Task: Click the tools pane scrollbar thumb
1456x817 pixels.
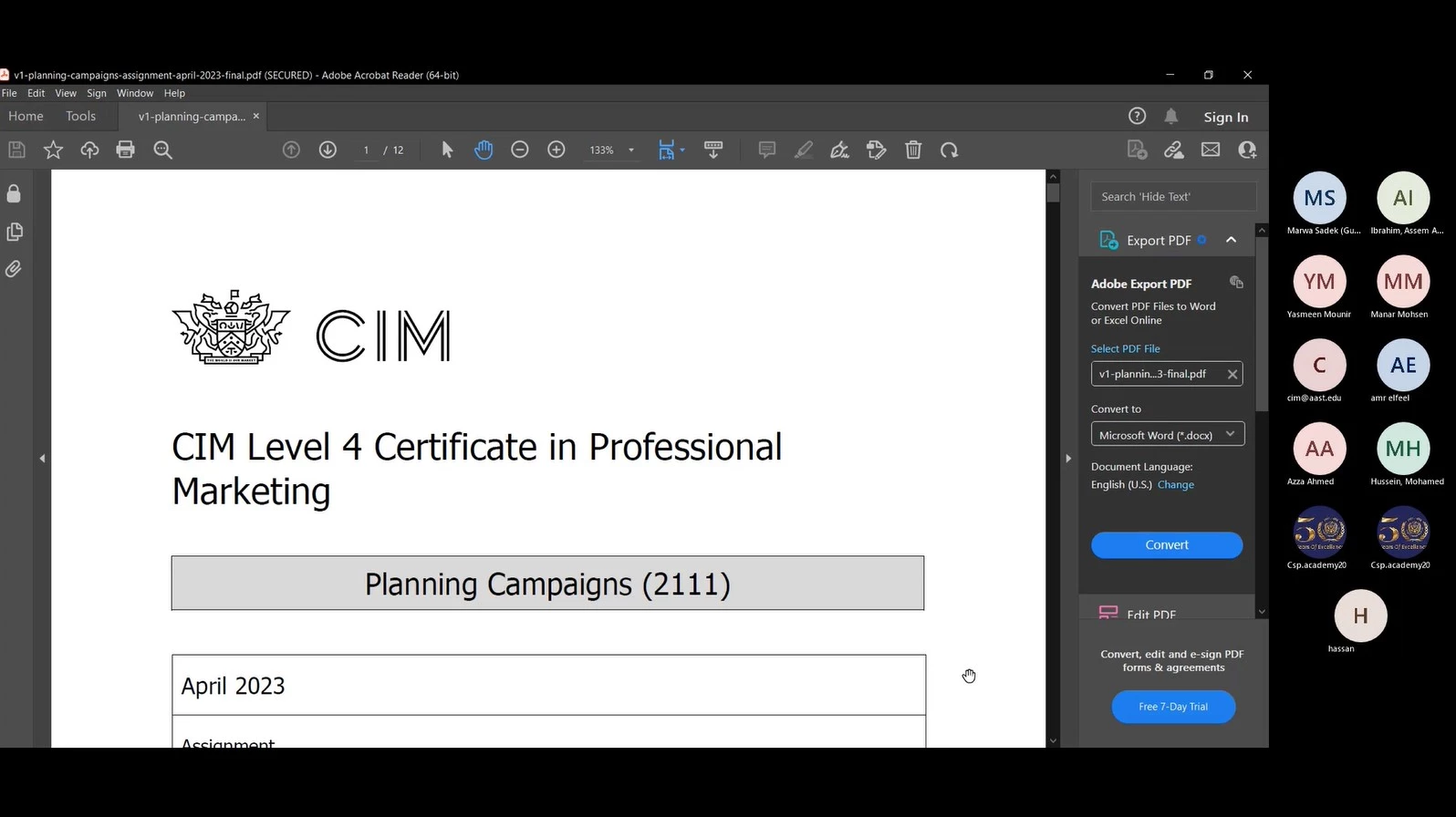Action: (x=1262, y=325)
